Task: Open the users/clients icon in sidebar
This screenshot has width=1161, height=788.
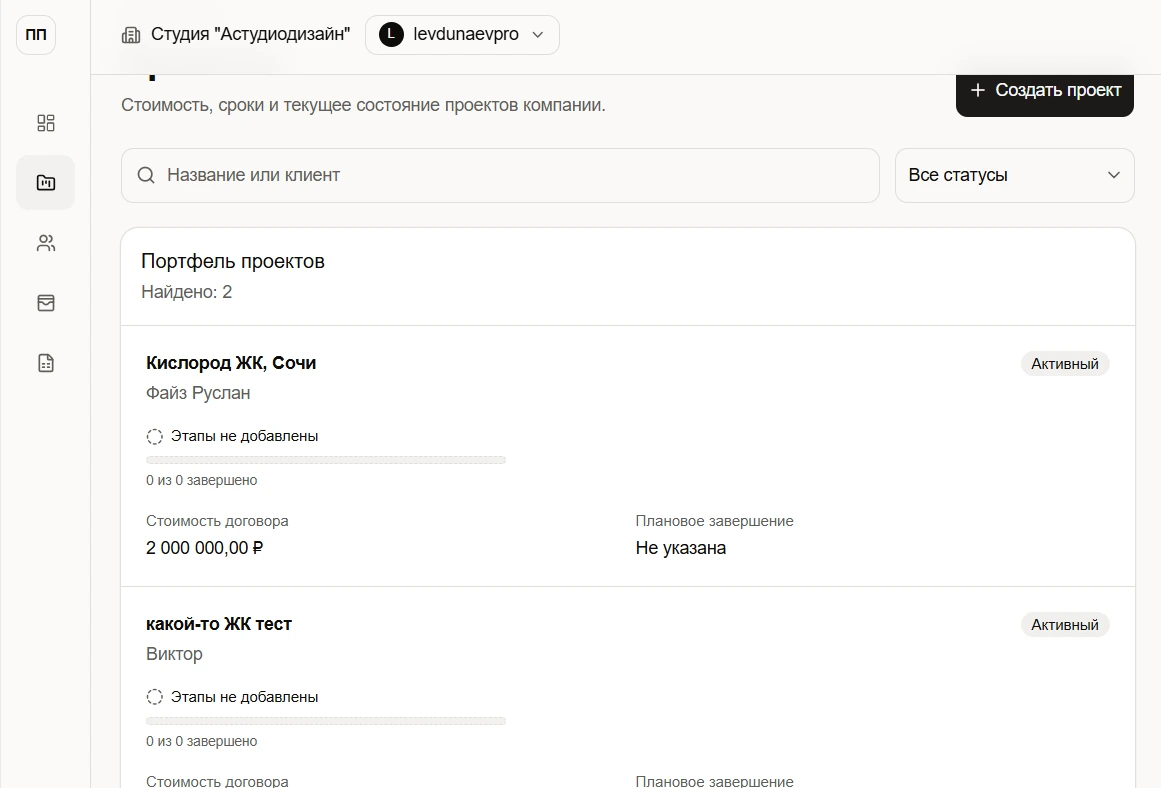Action: pos(46,243)
